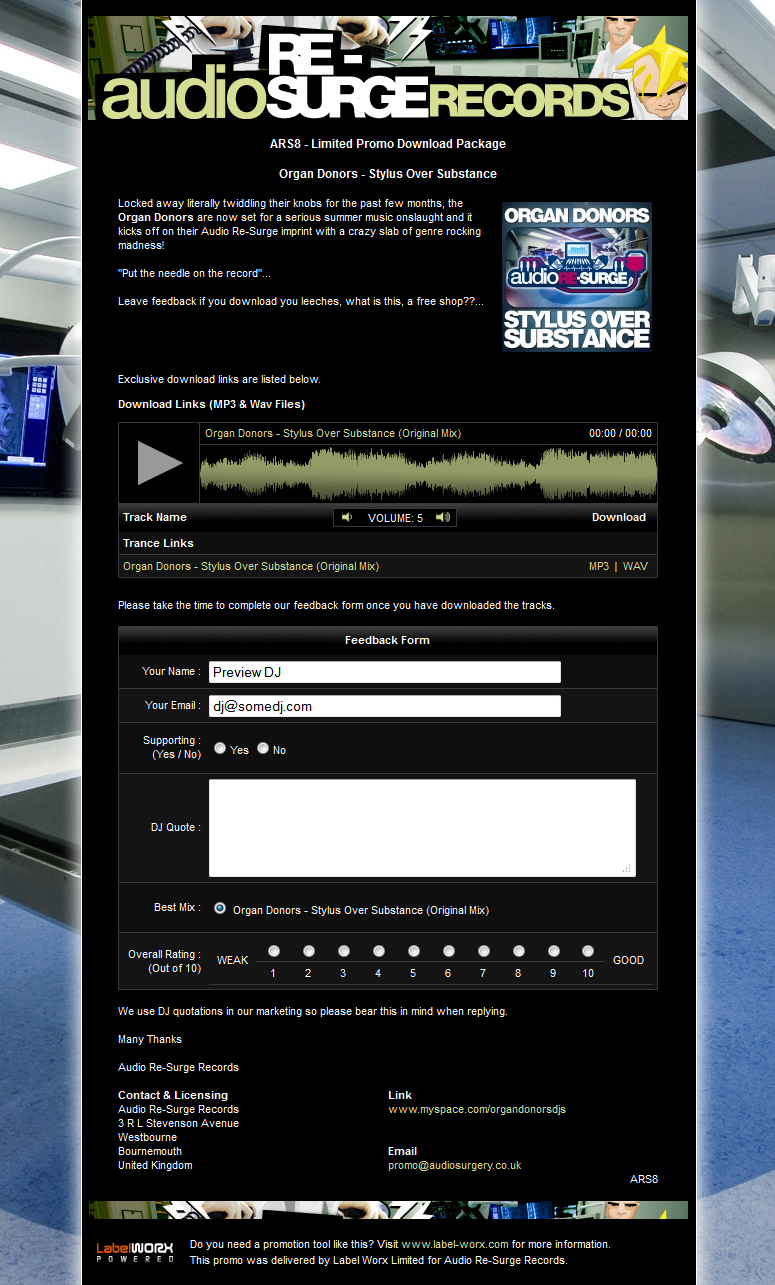The width and height of the screenshot is (775, 1285).
Task: Select Yes for Supporting
Action: 220,748
